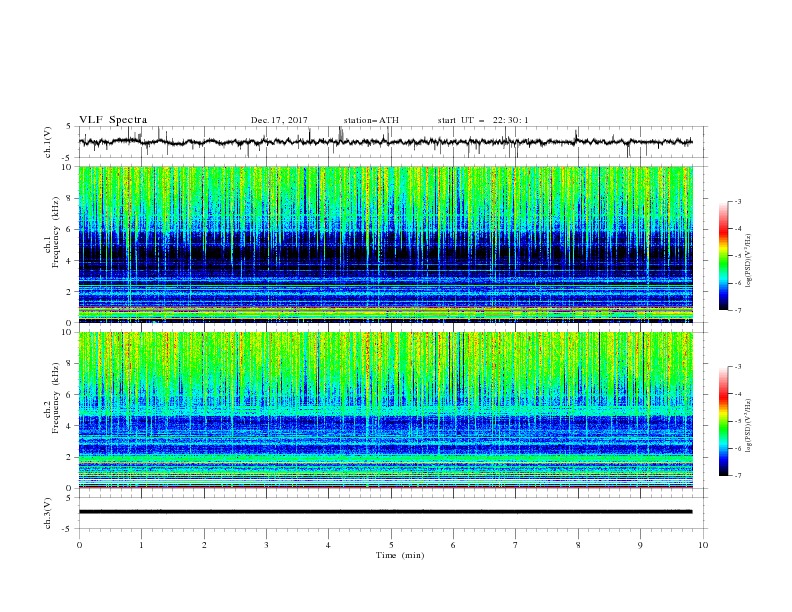Click the time axis tick label '0'

click(79, 545)
